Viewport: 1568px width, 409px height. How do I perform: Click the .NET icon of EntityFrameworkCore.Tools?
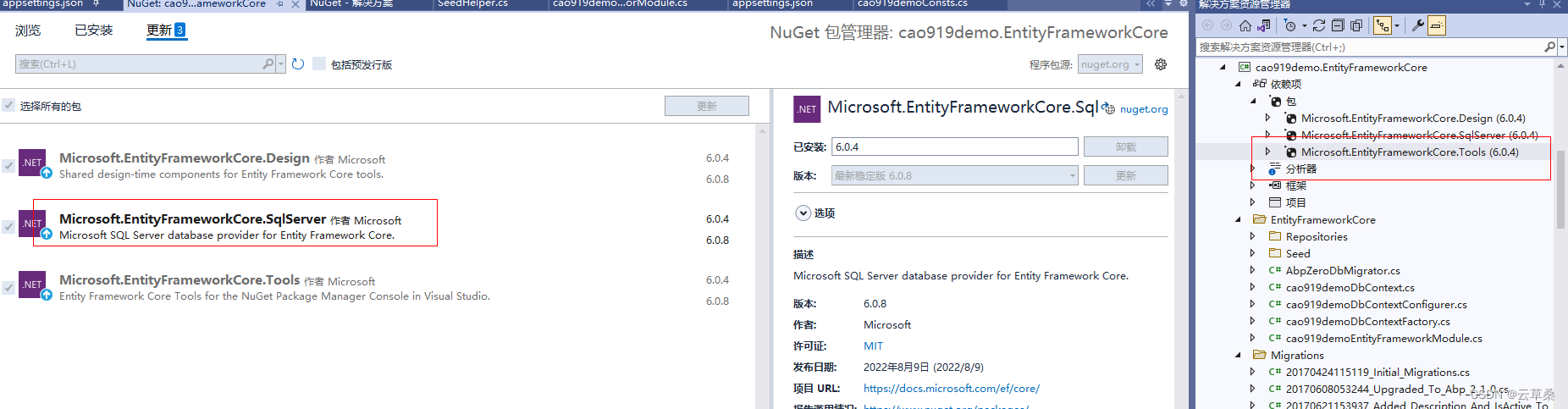tap(32, 284)
